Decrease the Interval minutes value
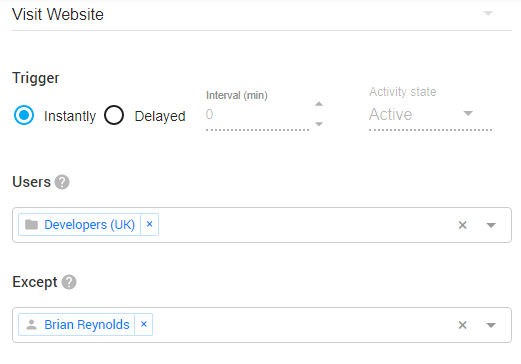Image resolution: width=521 pixels, height=364 pixels. pyautogui.click(x=319, y=124)
